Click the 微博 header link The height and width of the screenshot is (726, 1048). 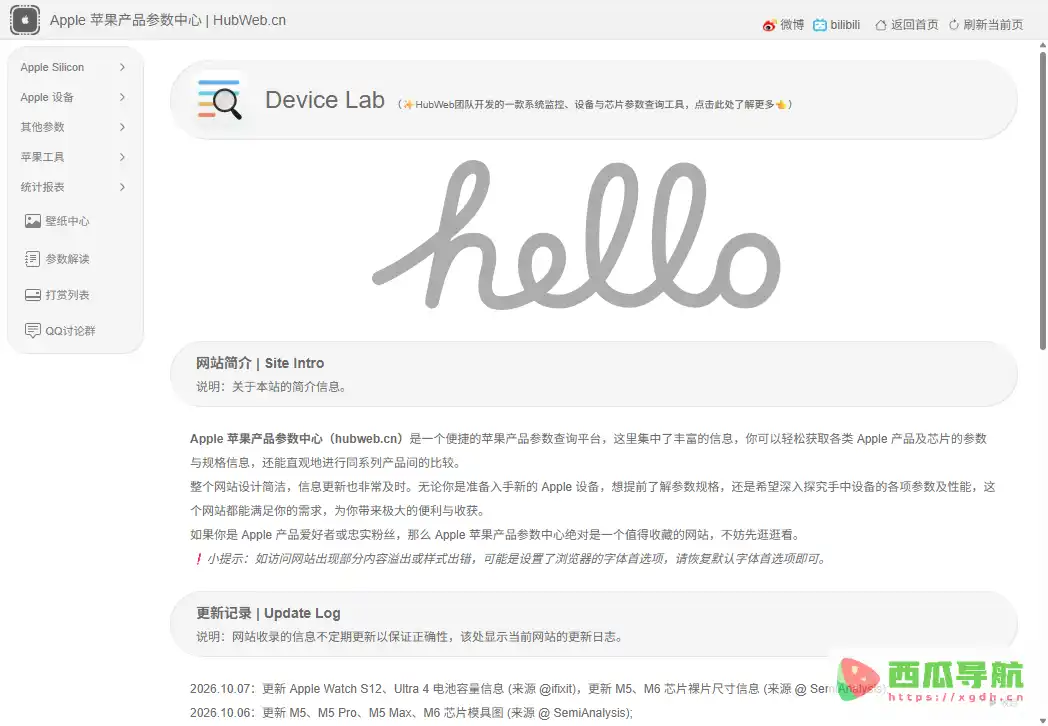792,25
